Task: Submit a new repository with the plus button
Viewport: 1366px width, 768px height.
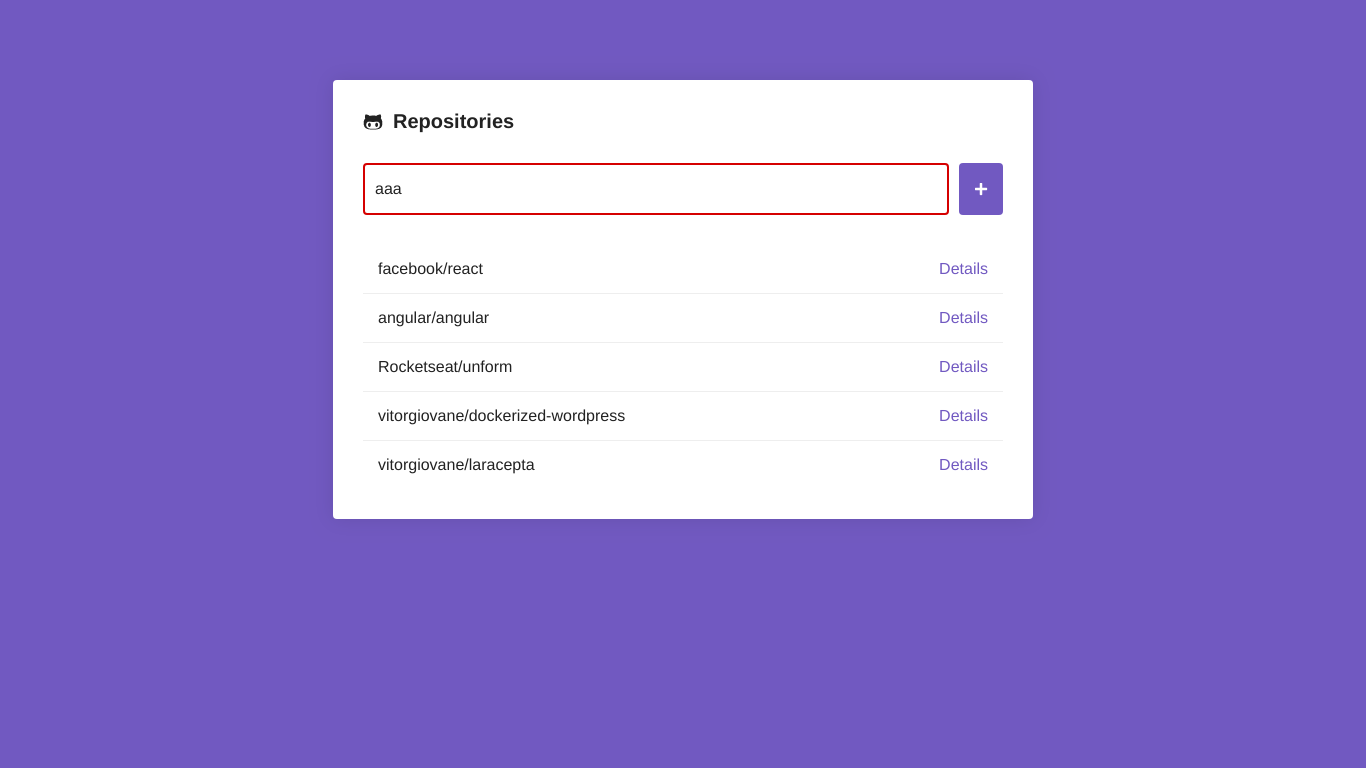Action: pyautogui.click(x=980, y=188)
